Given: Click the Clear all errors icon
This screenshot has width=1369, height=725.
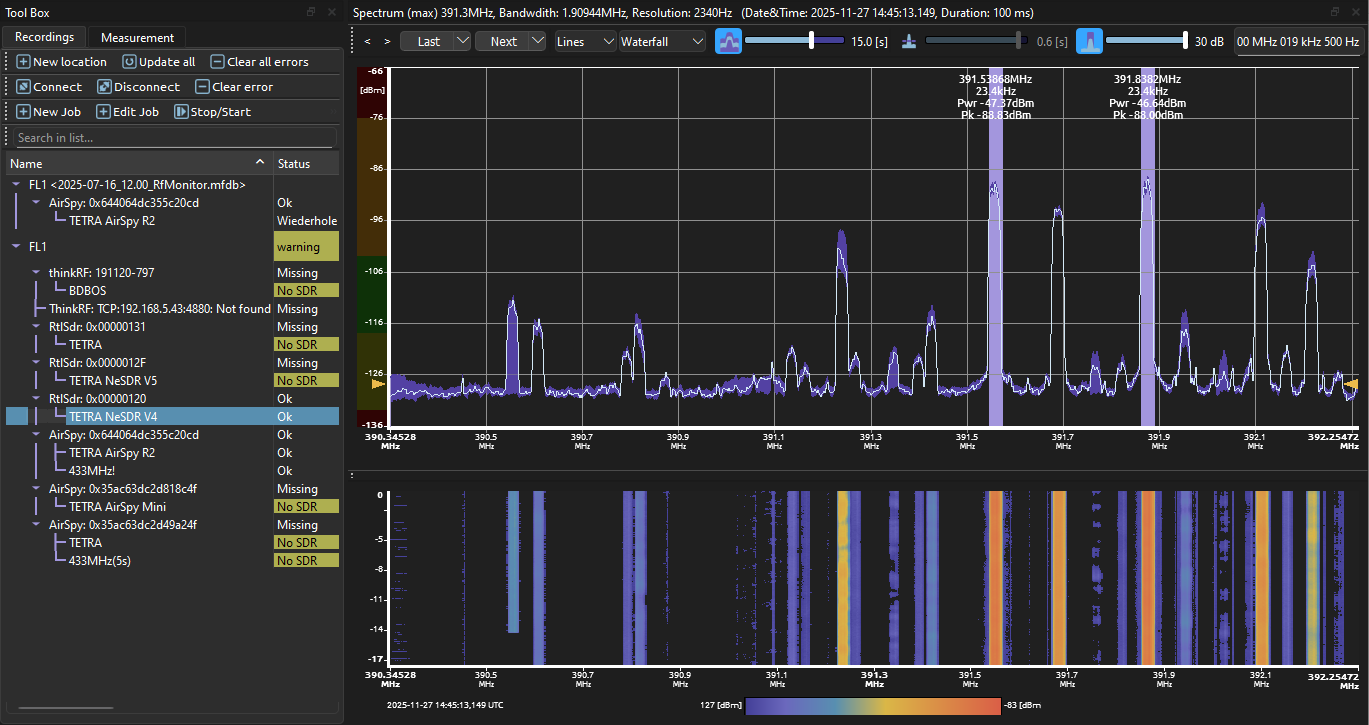Looking at the screenshot, I should click(217, 62).
